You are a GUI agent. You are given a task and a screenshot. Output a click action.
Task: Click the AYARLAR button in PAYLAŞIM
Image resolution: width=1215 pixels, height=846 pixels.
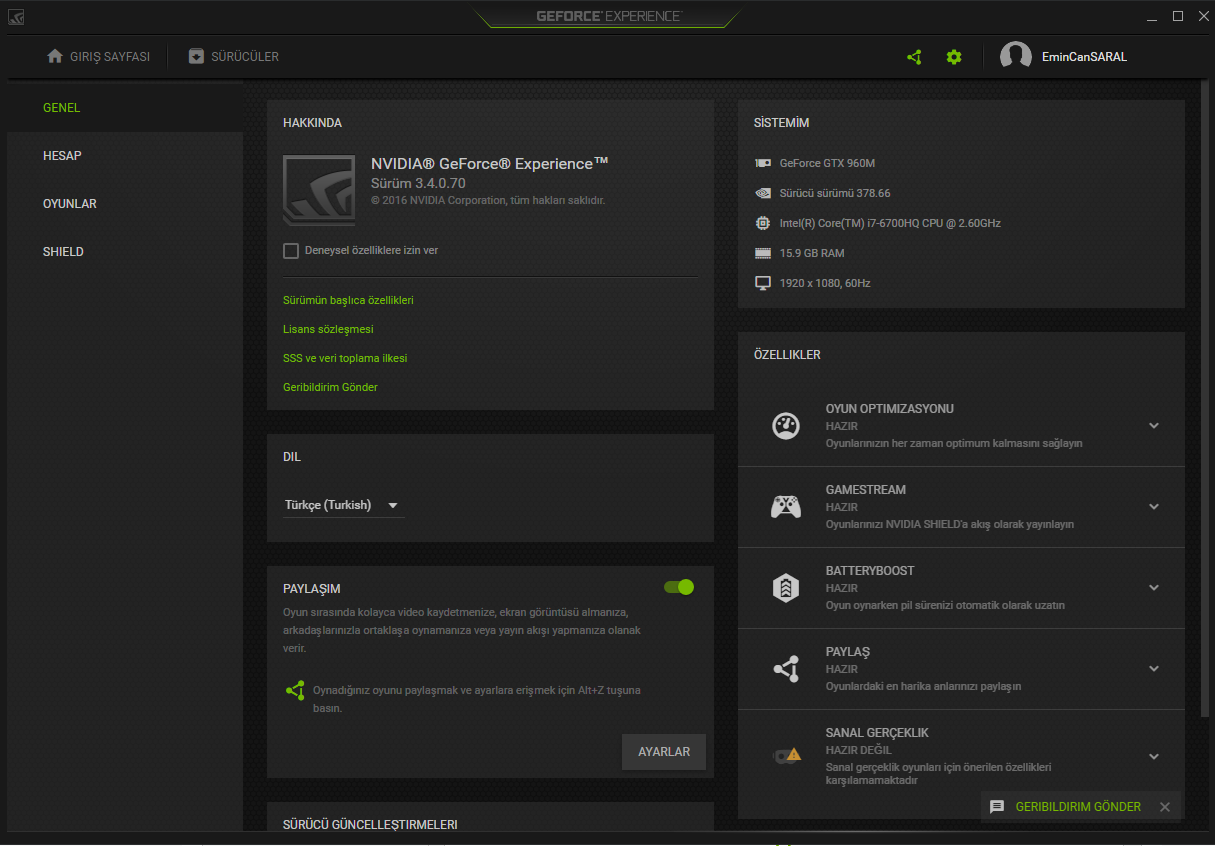[664, 752]
